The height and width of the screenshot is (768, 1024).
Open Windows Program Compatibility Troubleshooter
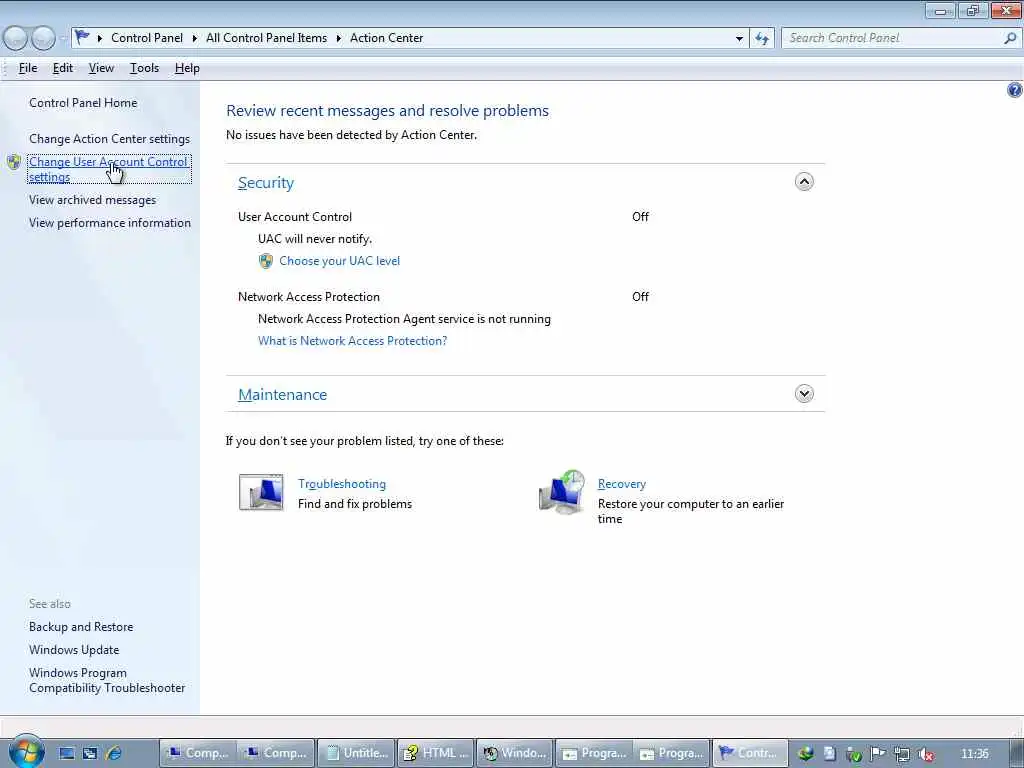point(107,680)
